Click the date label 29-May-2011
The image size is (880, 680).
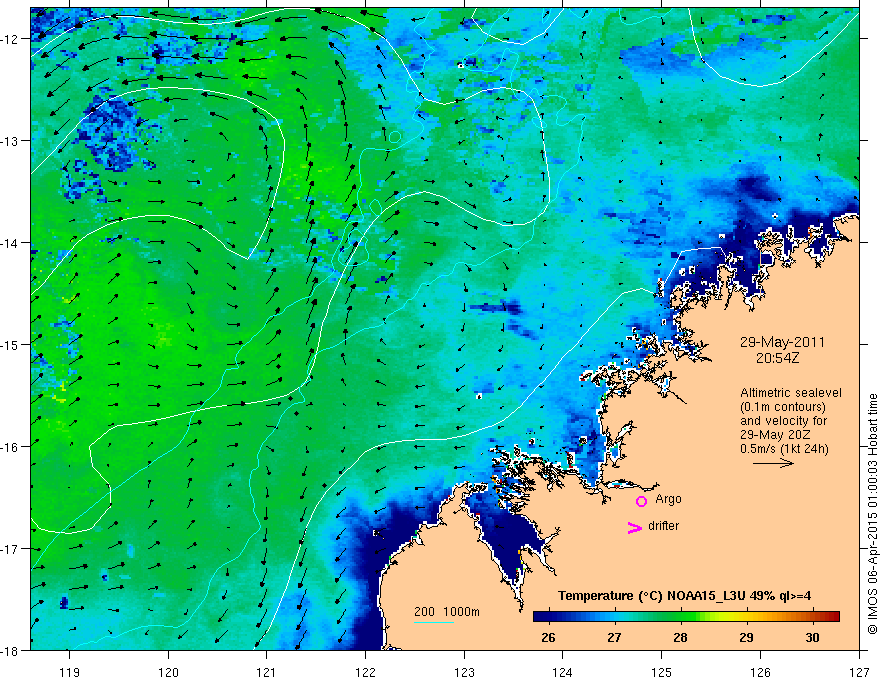click(782, 342)
